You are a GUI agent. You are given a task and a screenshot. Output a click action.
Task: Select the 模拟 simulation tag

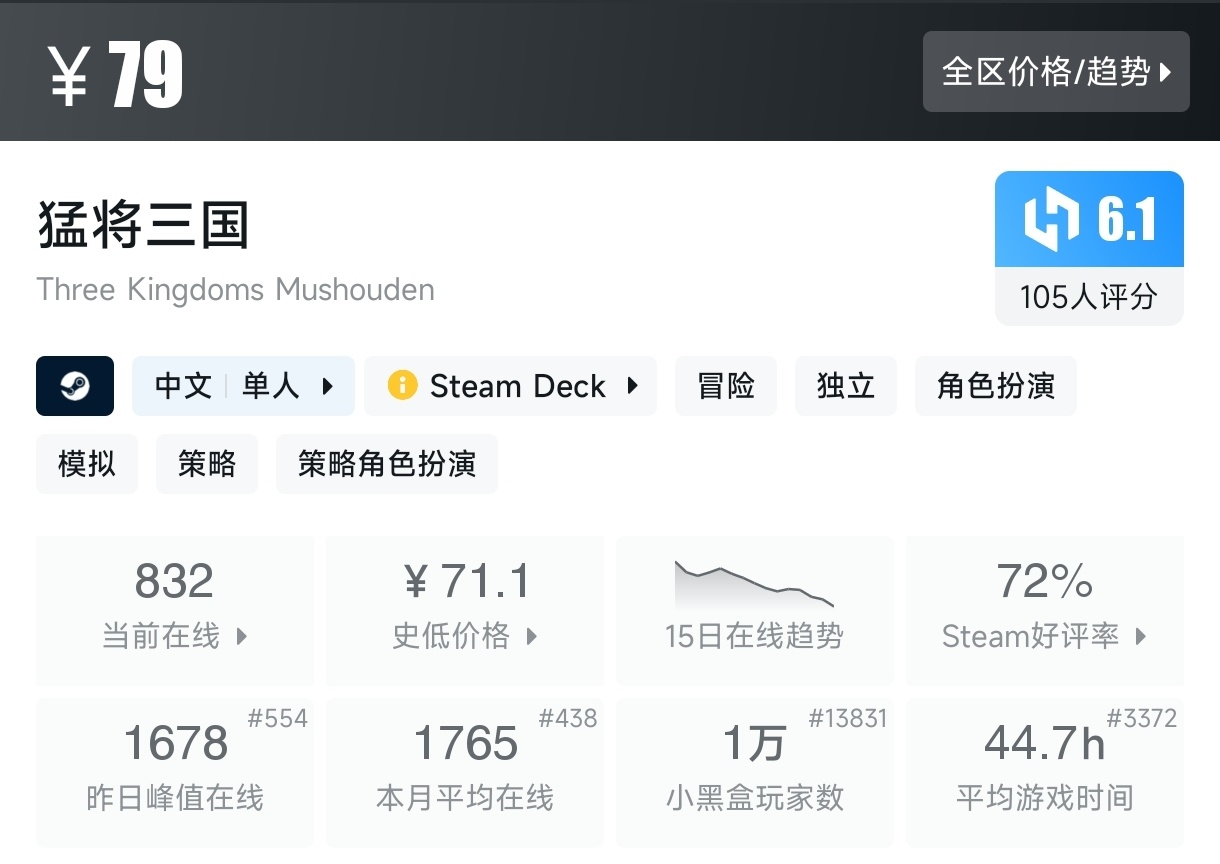[87, 464]
